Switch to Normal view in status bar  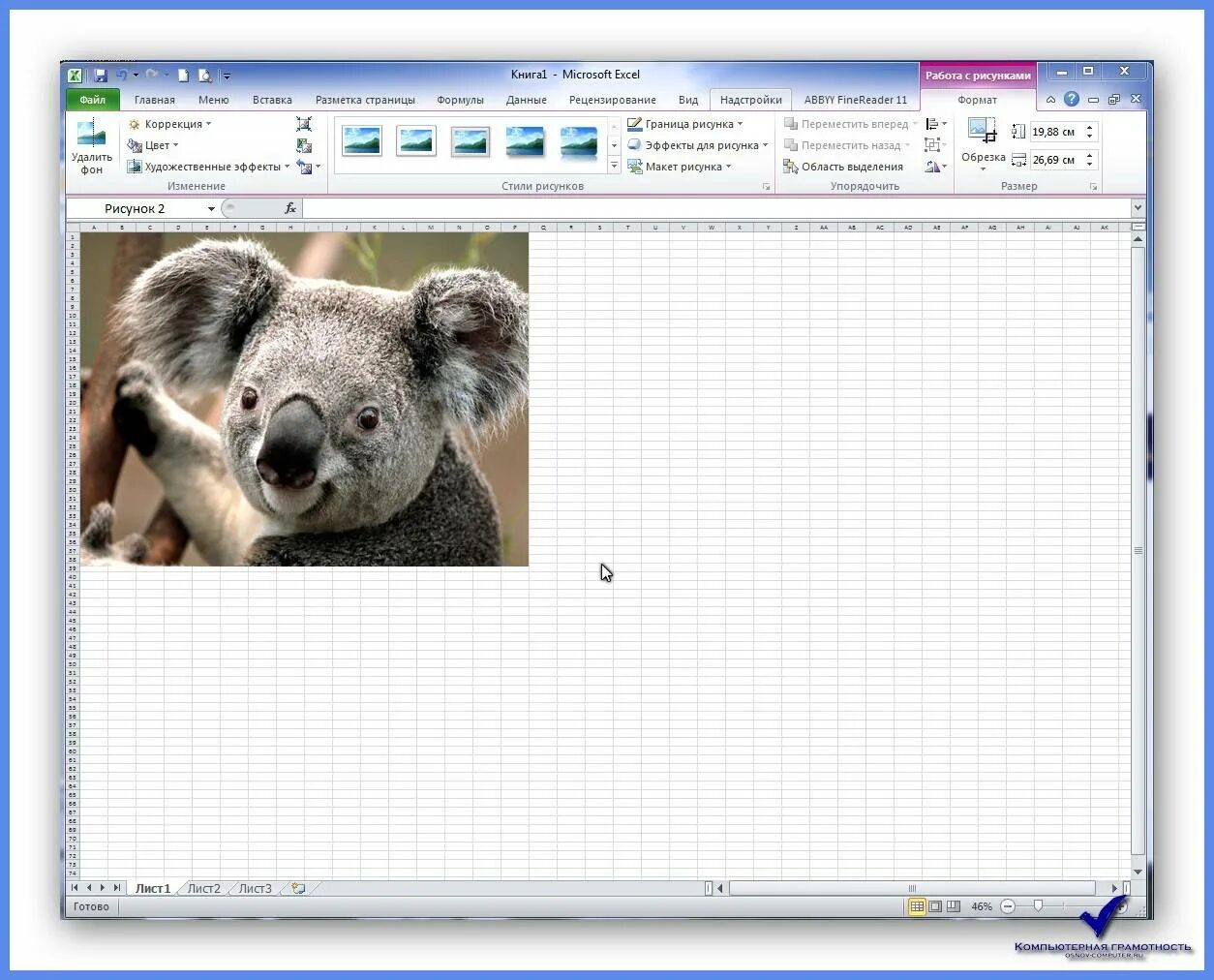click(917, 906)
